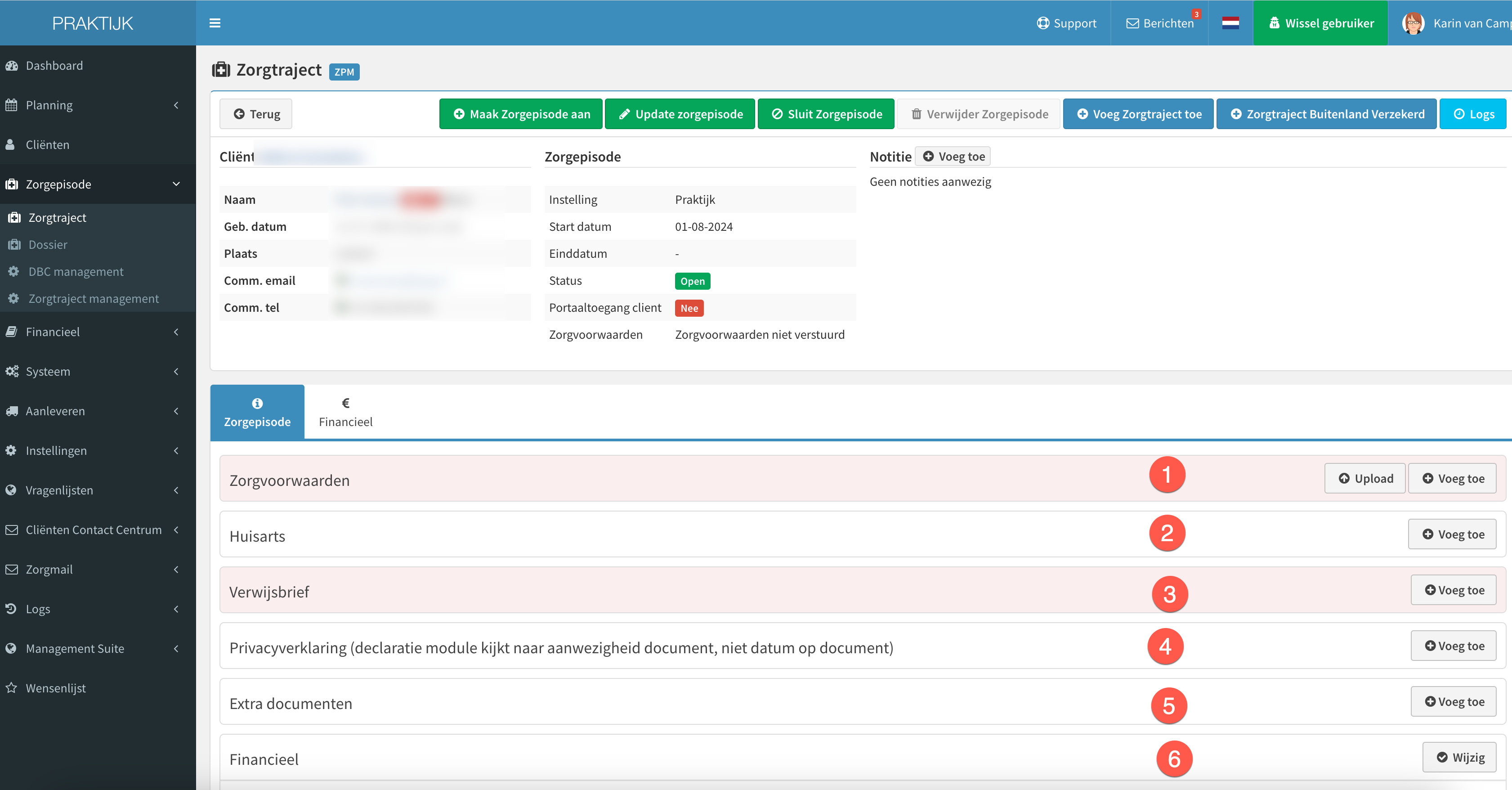Image resolution: width=1512 pixels, height=790 pixels.
Task: Click the start date '01-08-2024'
Action: (704, 227)
